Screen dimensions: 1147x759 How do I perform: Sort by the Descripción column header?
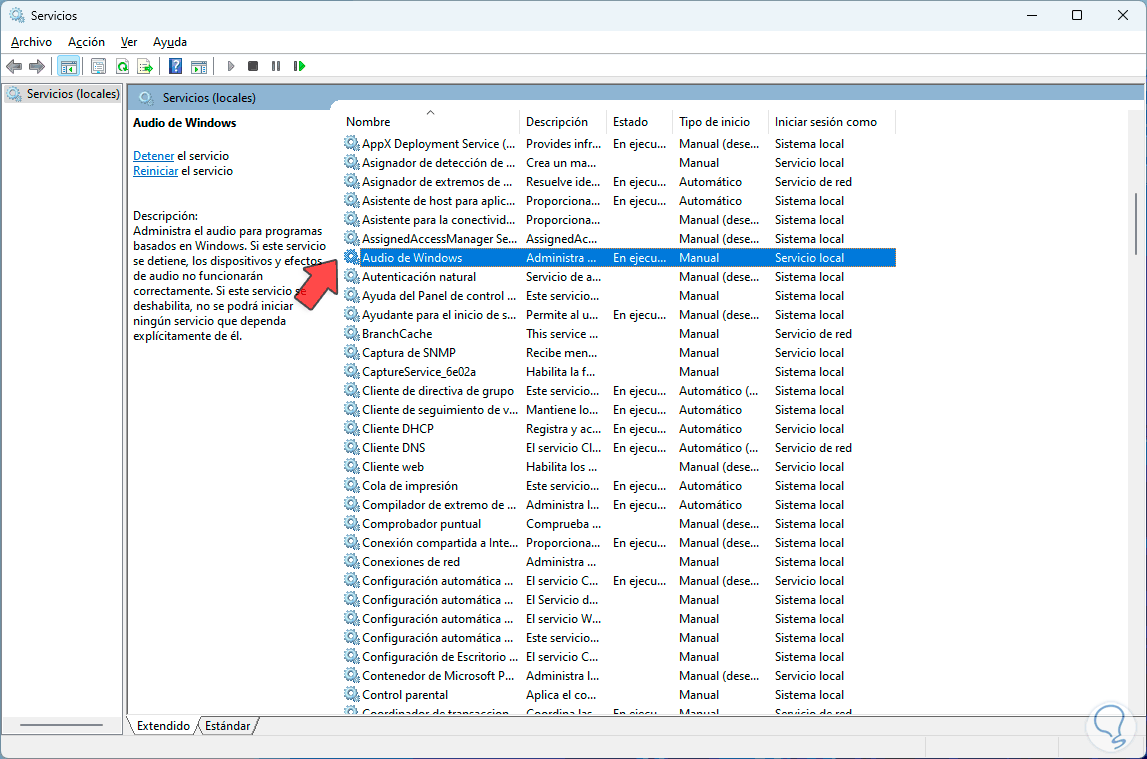[563, 121]
